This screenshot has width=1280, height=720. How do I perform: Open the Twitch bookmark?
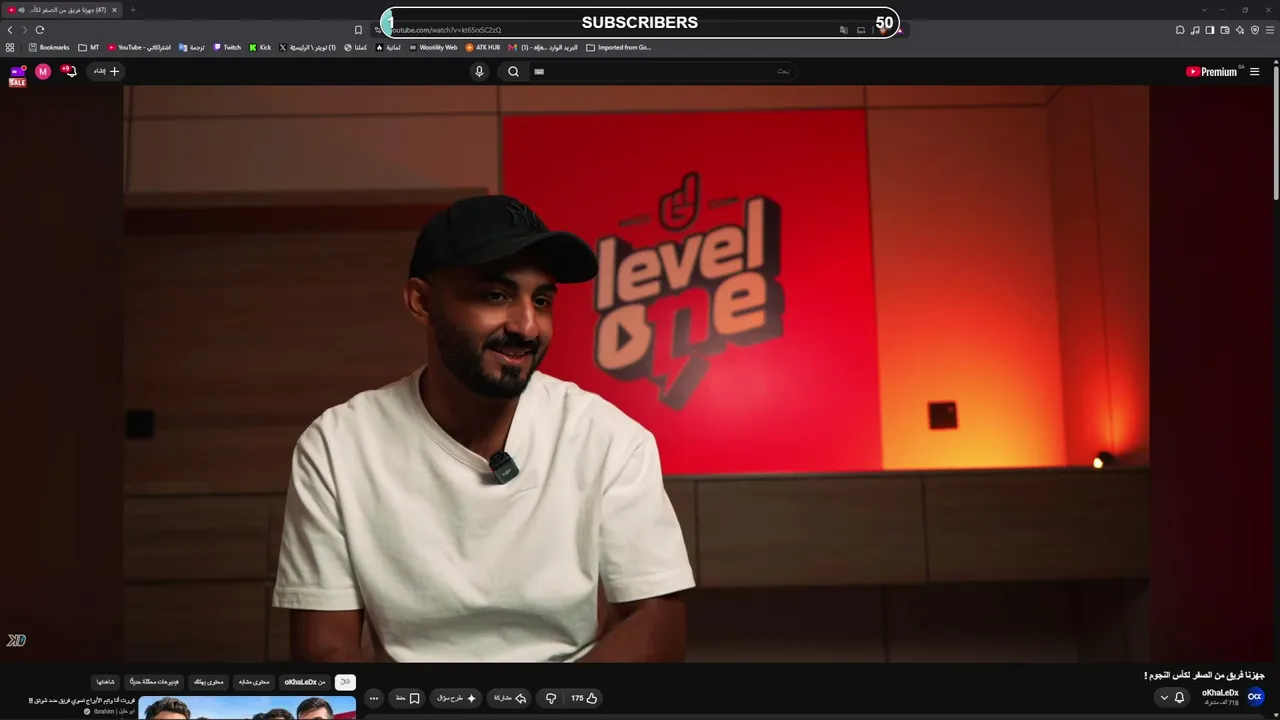227,47
